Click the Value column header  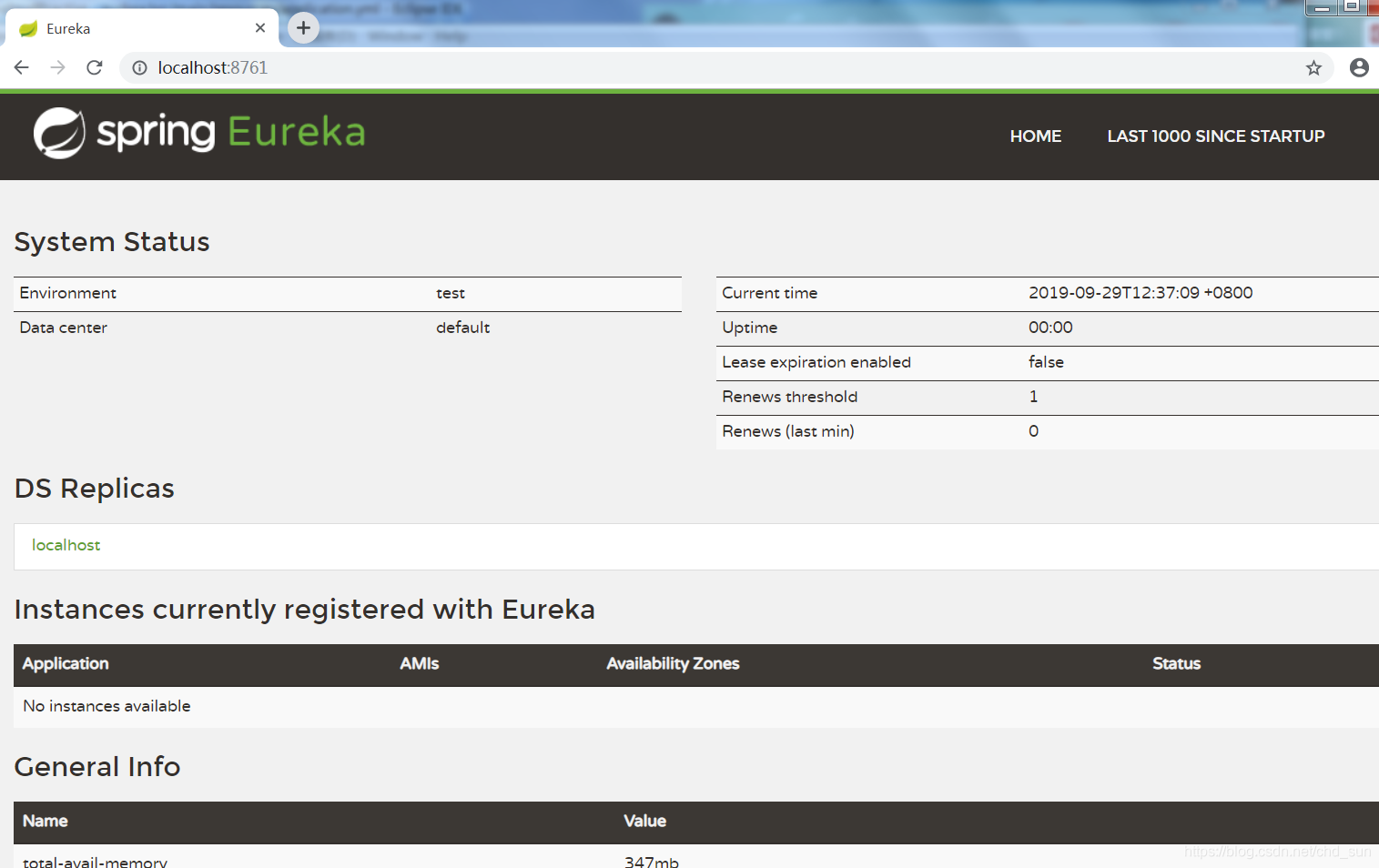tap(645, 822)
